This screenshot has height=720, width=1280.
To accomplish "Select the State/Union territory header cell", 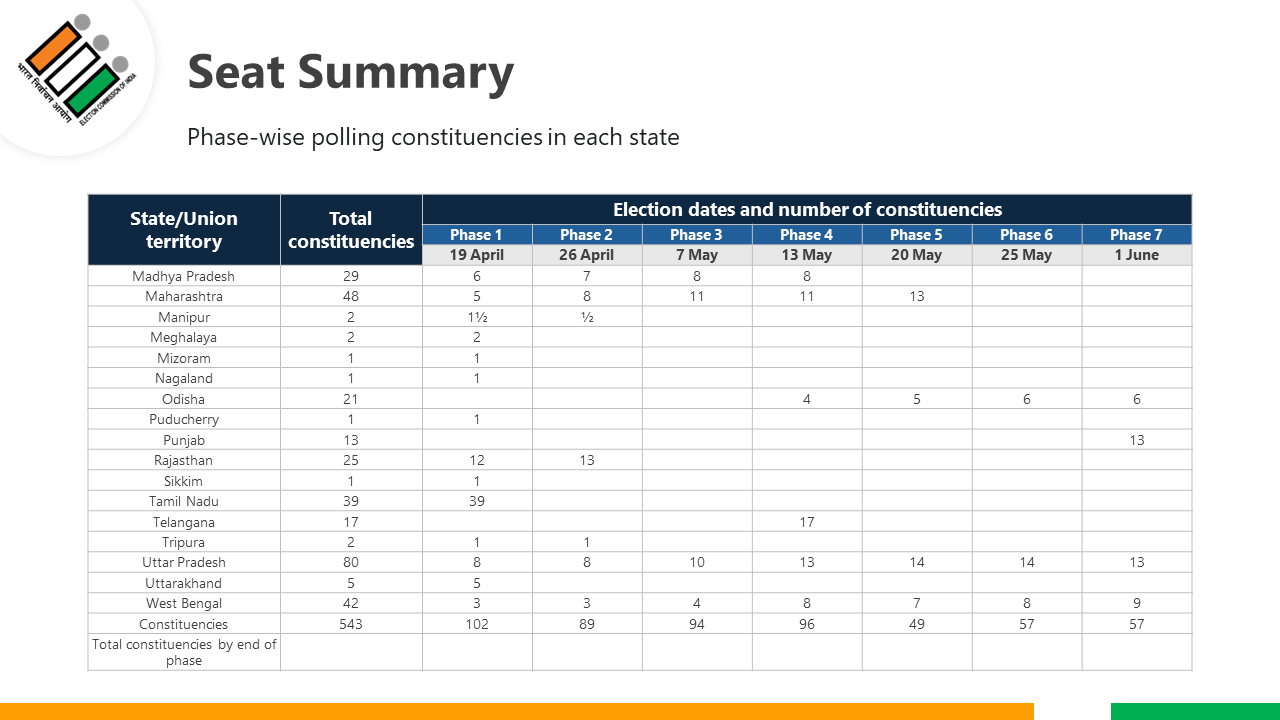I will pos(184,230).
